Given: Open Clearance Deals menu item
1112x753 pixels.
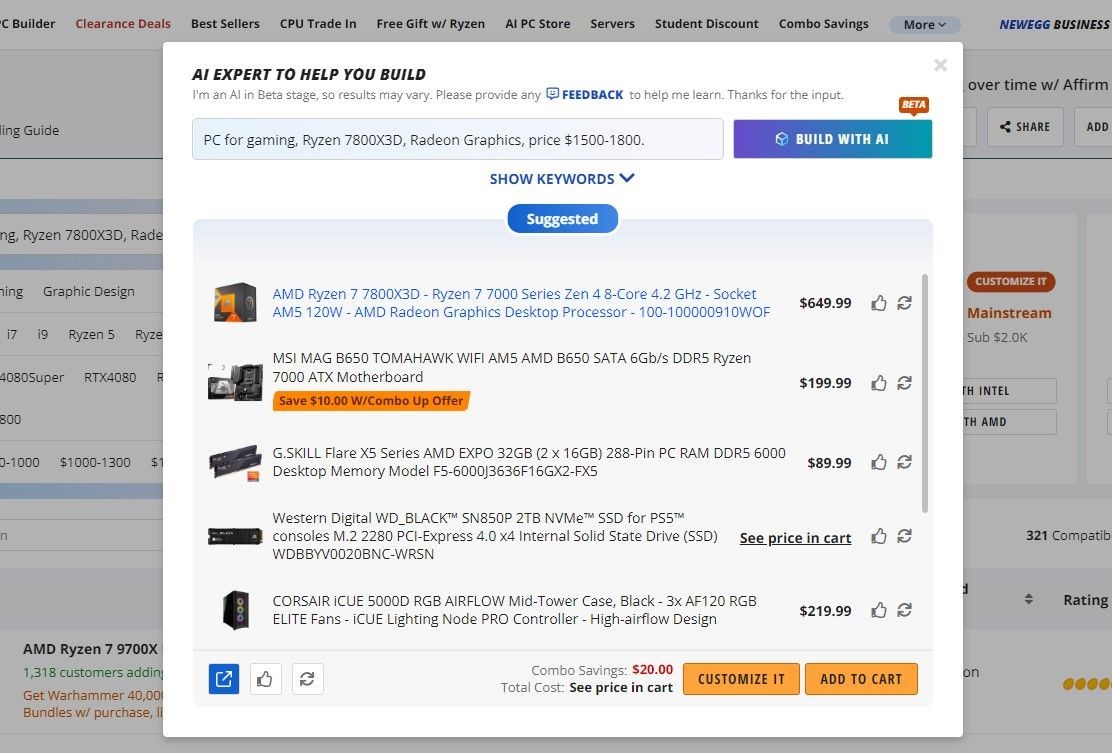Looking at the screenshot, I should pyautogui.click(x=123, y=24).
